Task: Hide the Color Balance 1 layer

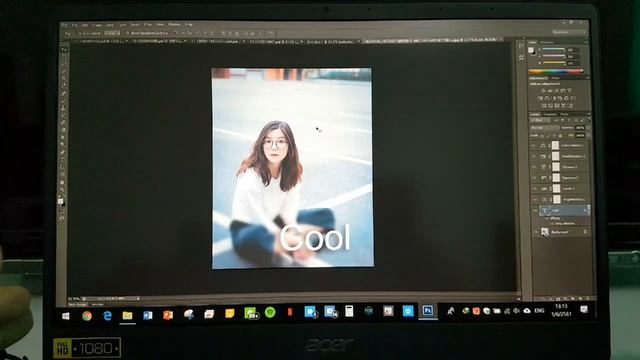Action: [534, 145]
